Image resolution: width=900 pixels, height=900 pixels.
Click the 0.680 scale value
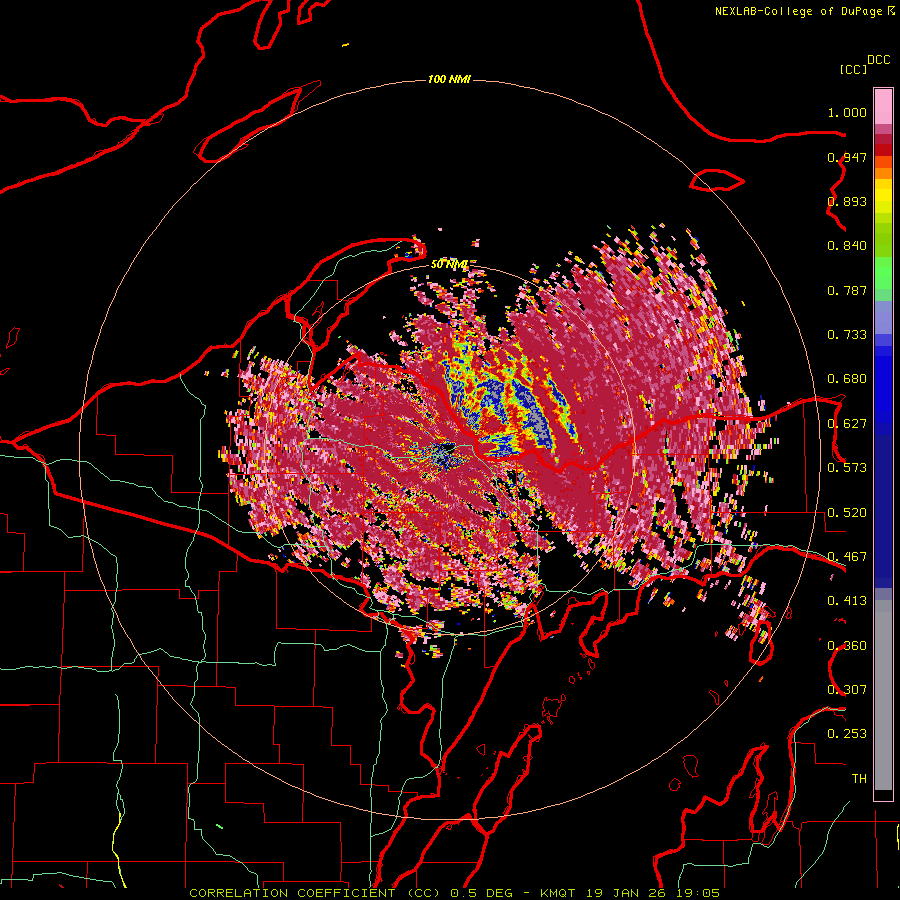point(847,379)
